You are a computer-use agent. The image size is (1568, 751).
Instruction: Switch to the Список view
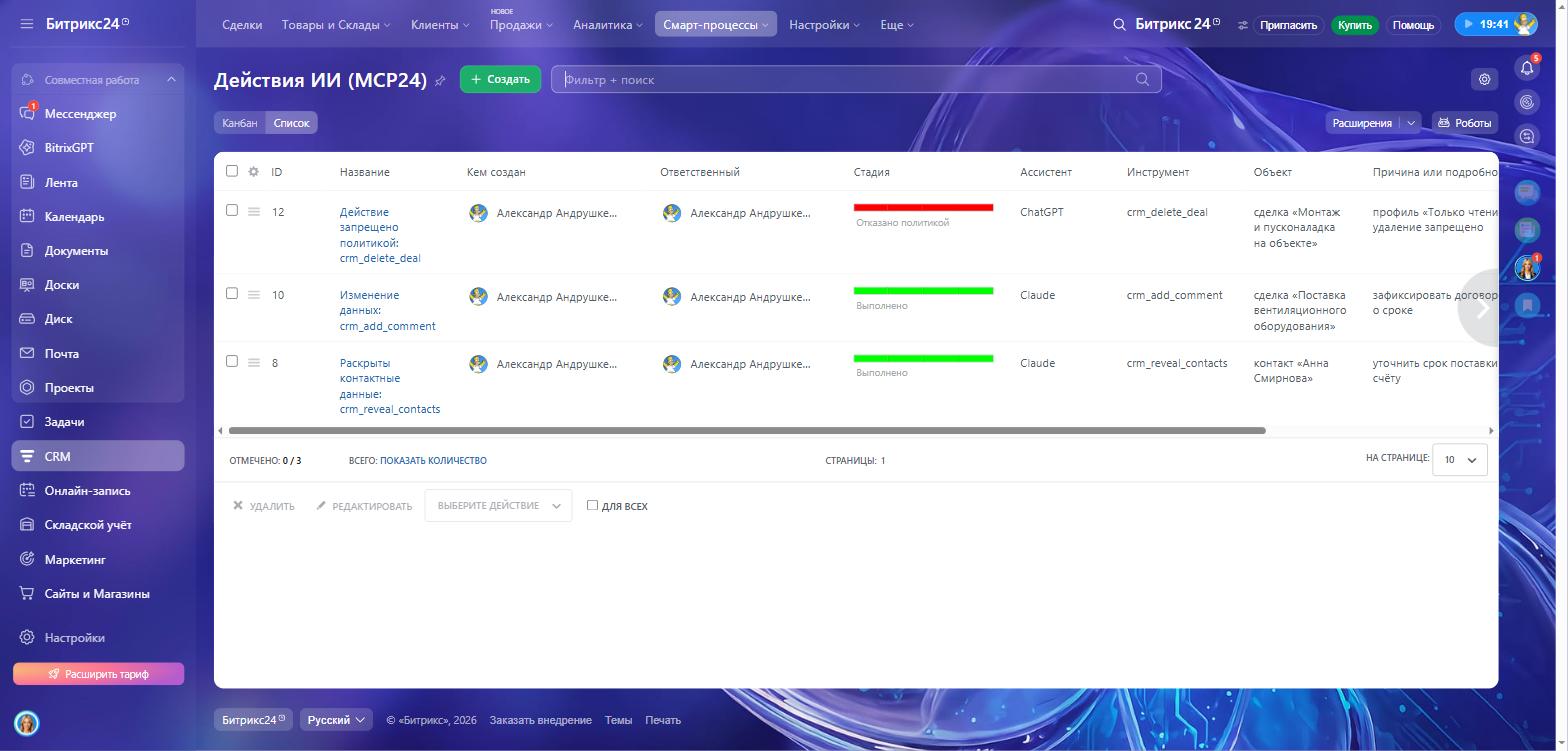292,123
